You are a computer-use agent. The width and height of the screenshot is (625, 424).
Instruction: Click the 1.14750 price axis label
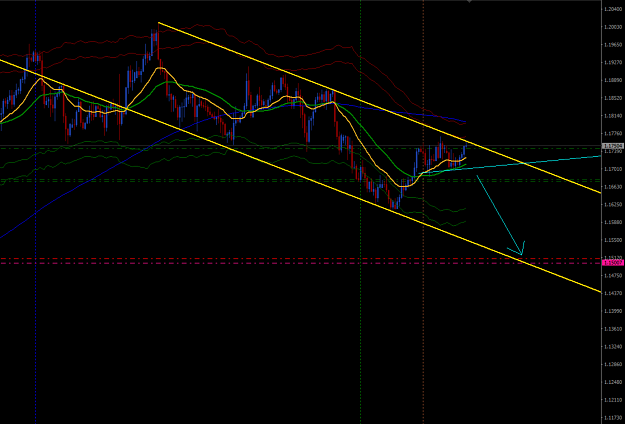point(613,275)
